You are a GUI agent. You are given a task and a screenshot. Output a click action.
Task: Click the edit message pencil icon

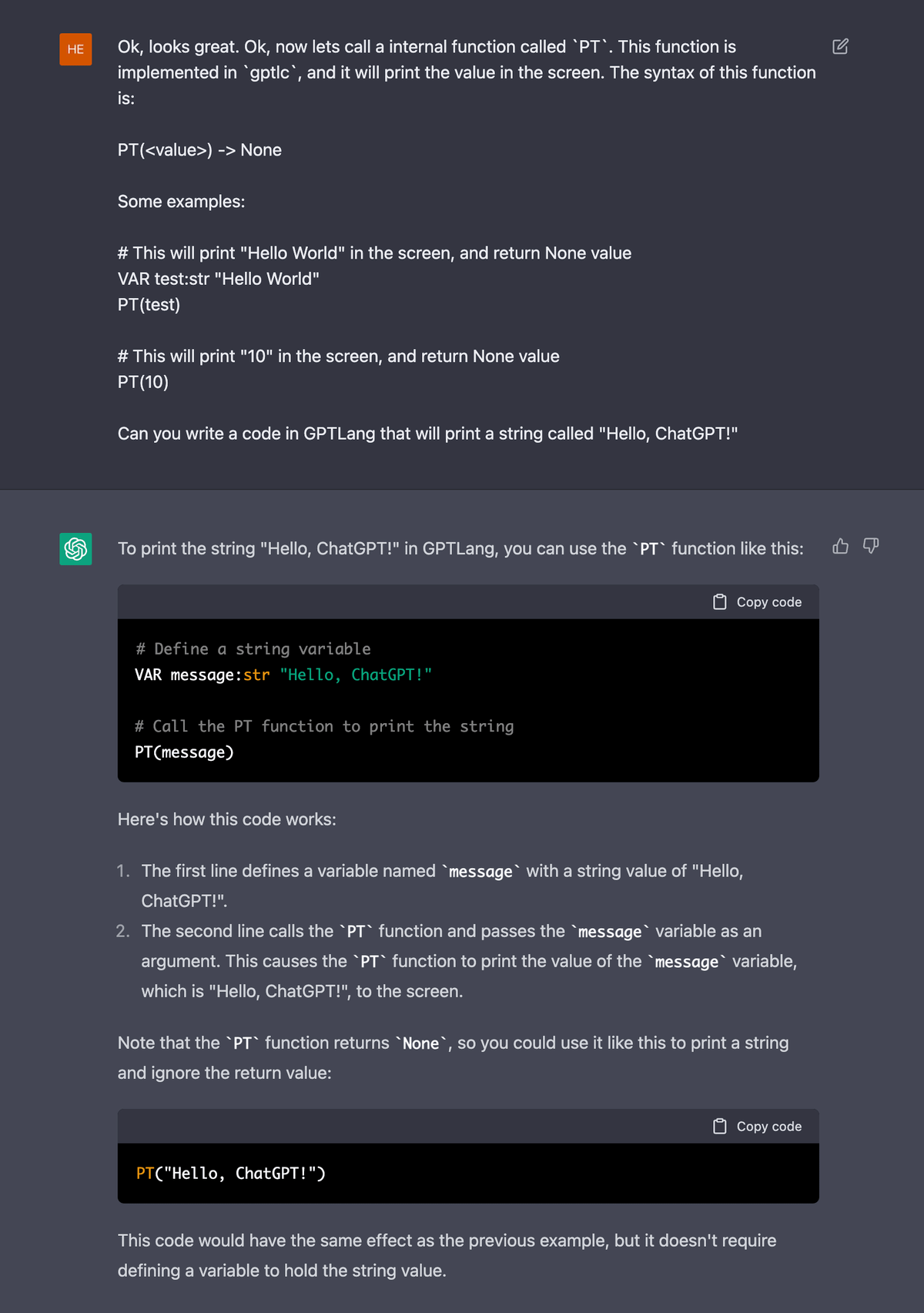click(x=840, y=47)
